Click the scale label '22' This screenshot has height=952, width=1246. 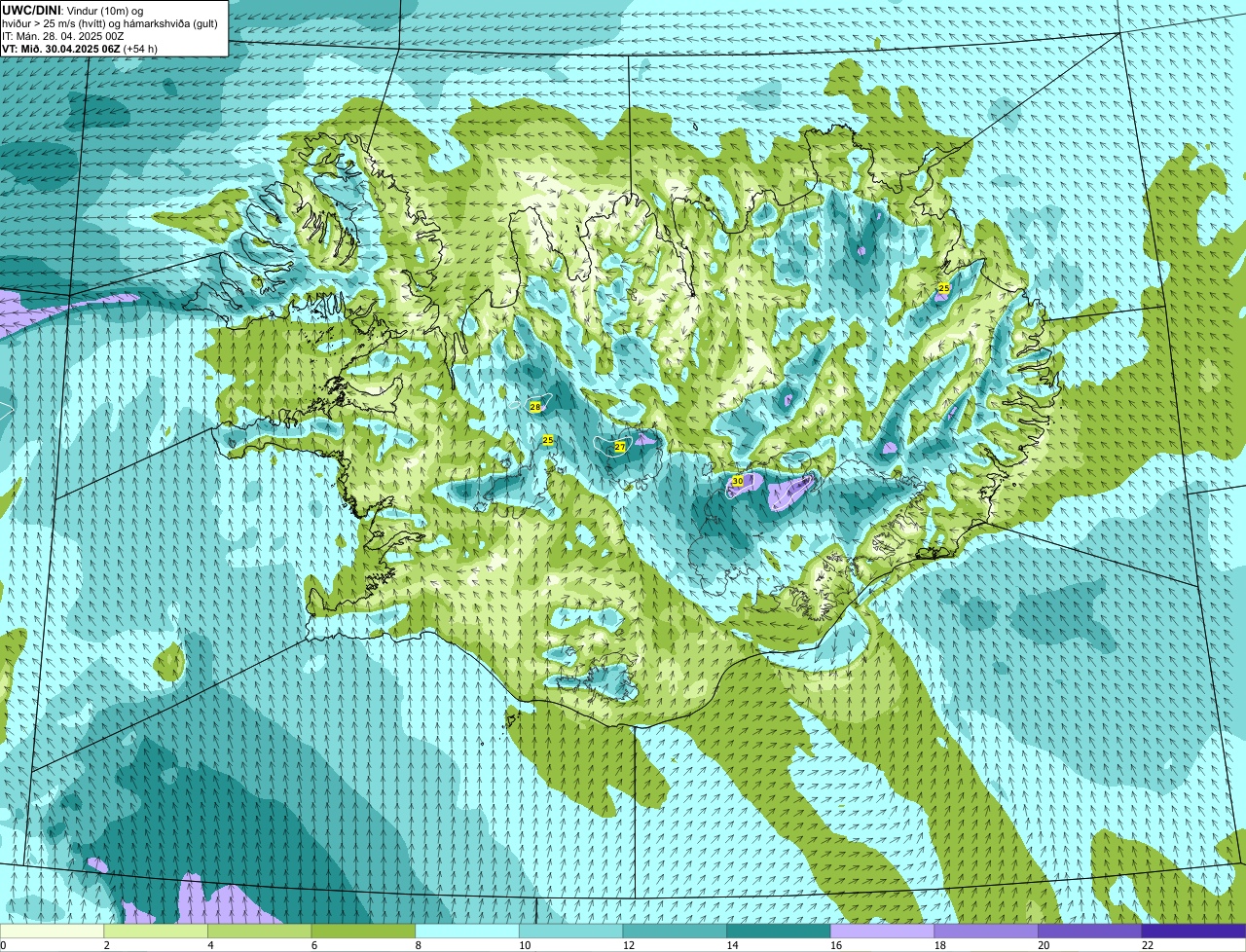[1148, 945]
